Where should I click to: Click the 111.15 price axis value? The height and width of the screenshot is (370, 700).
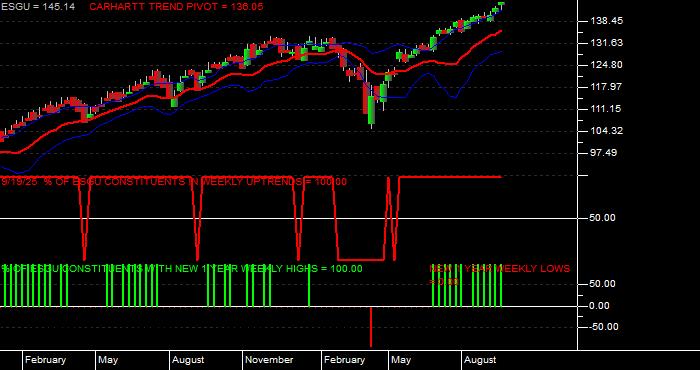(x=606, y=109)
